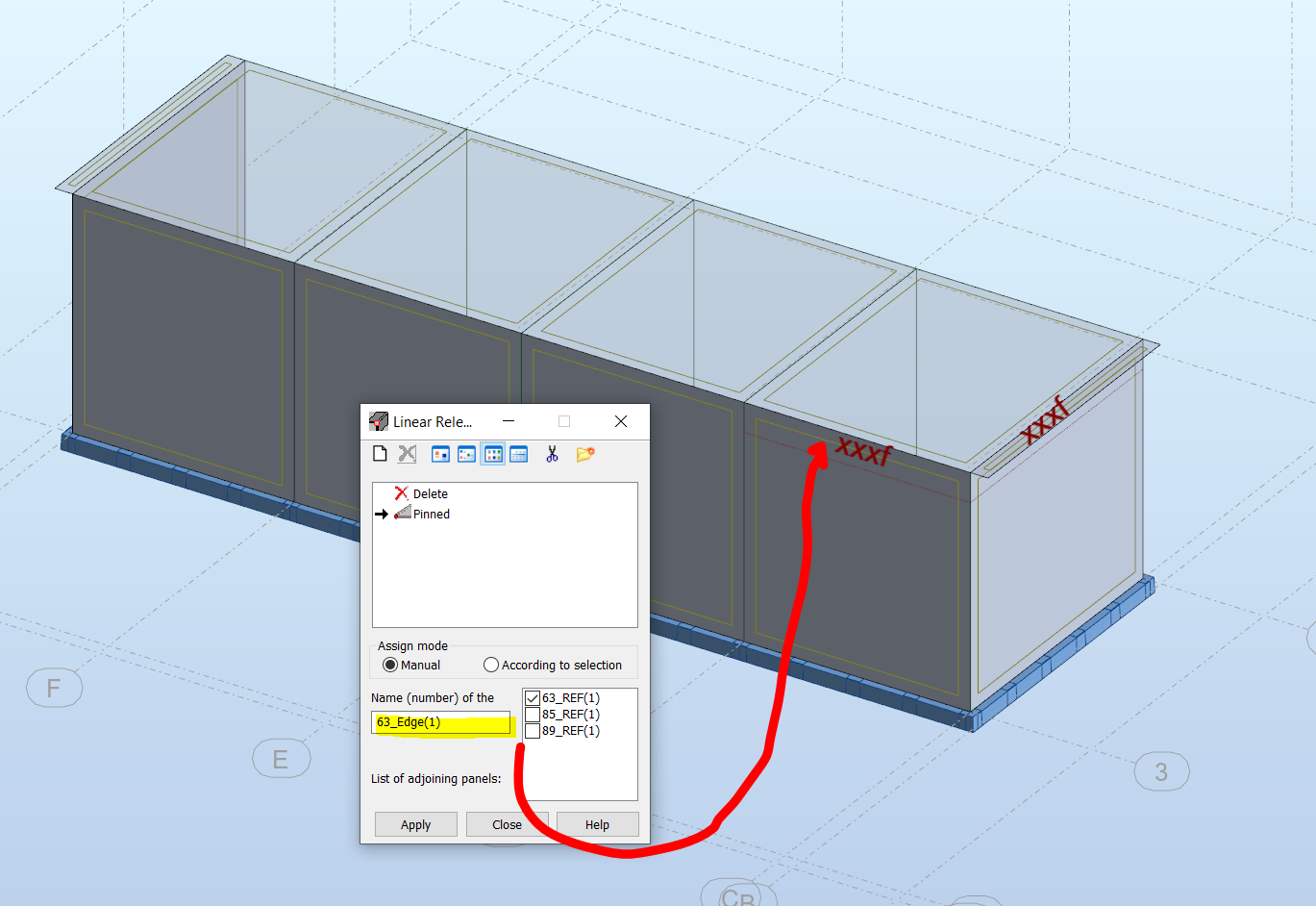The image size is (1316, 906).
Task: Open the release label manager folder icon
Action: pyautogui.click(x=584, y=453)
